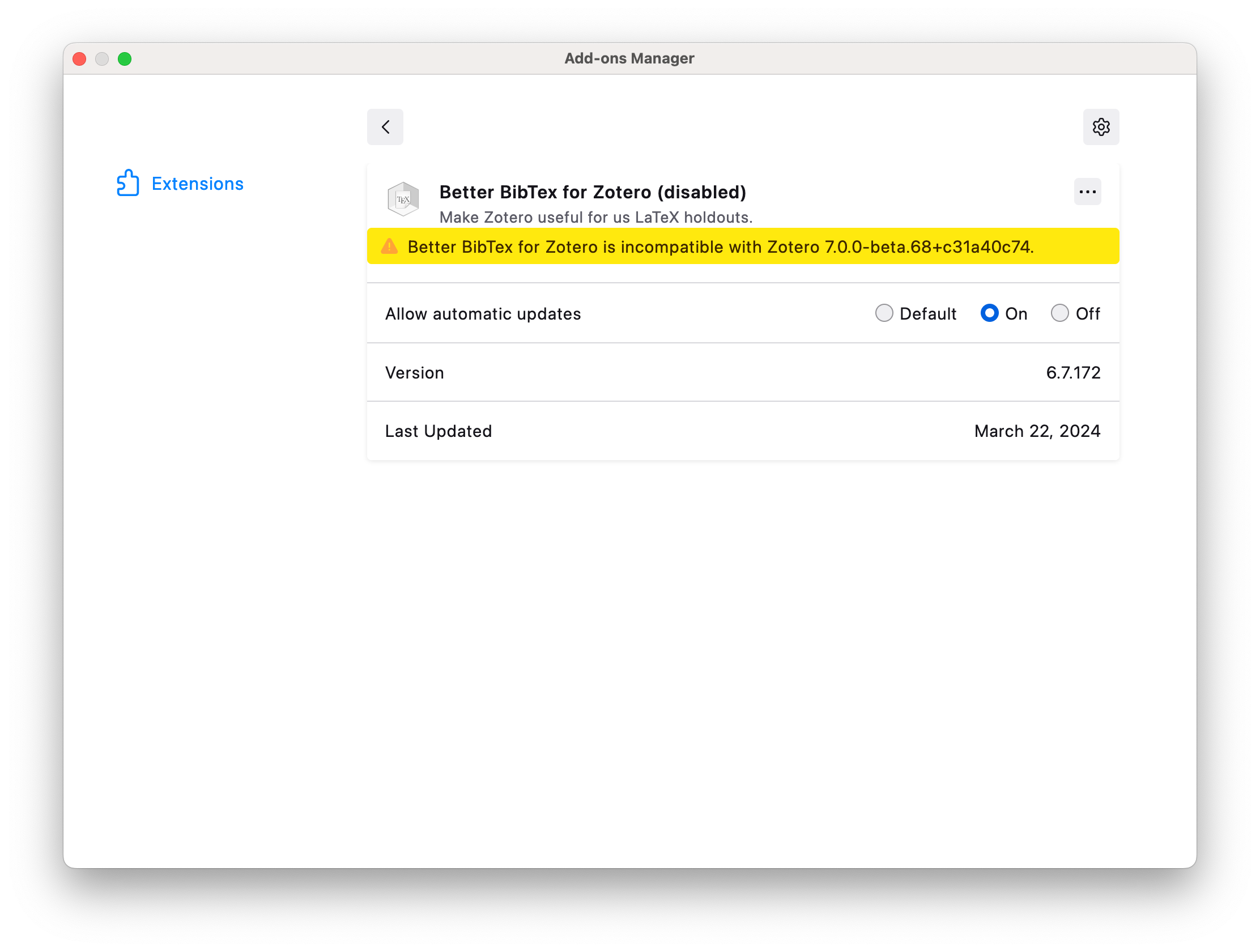Click the Better BibTex add-on icon
The width and height of the screenshot is (1260, 952).
(x=403, y=199)
